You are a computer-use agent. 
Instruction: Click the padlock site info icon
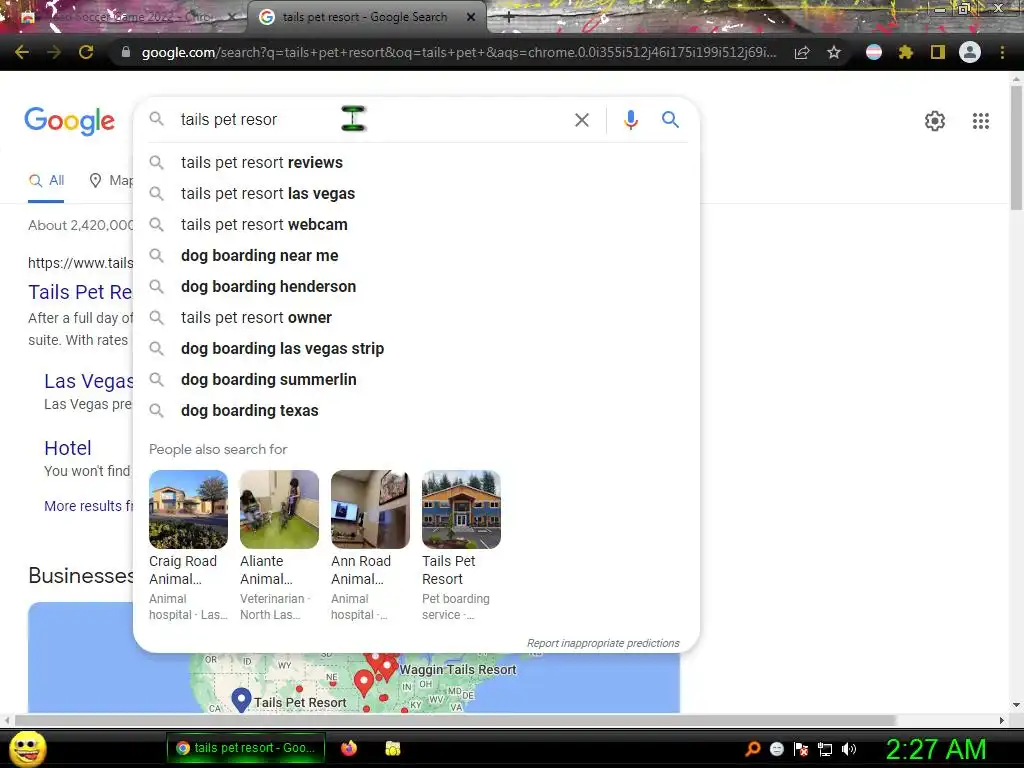[126, 52]
